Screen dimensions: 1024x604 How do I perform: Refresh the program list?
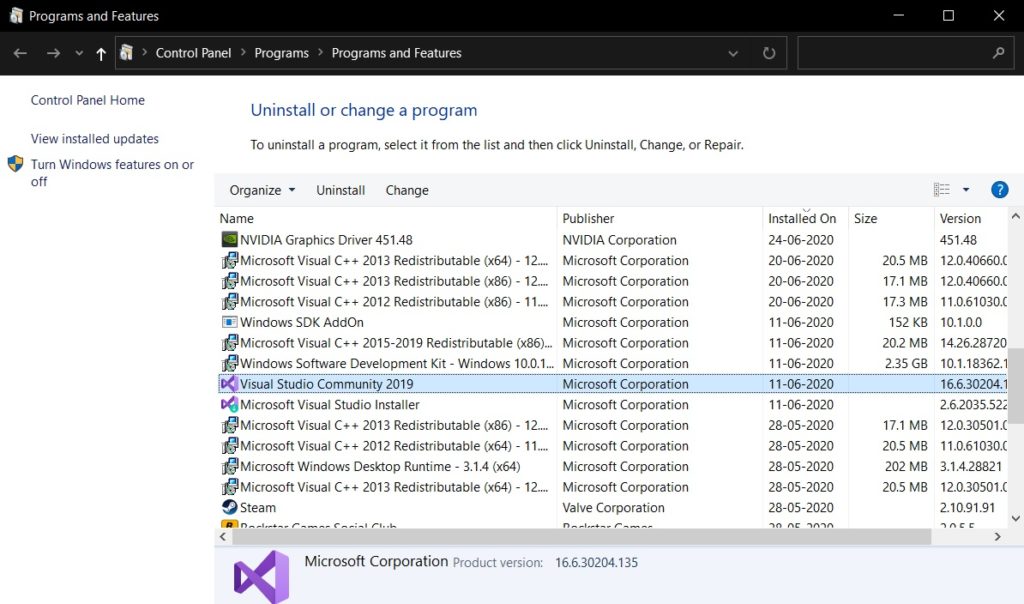point(768,53)
